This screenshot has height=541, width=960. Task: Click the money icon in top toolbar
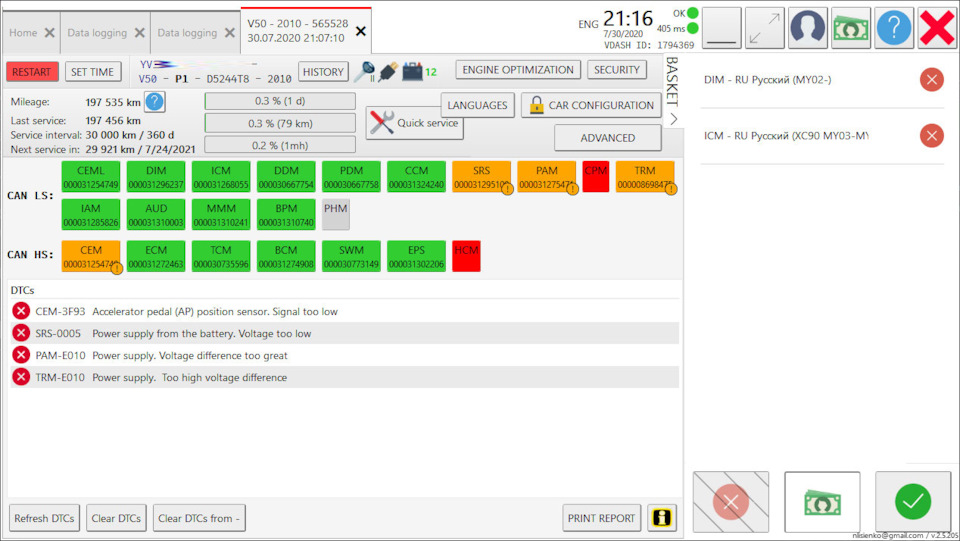pyautogui.click(x=851, y=28)
